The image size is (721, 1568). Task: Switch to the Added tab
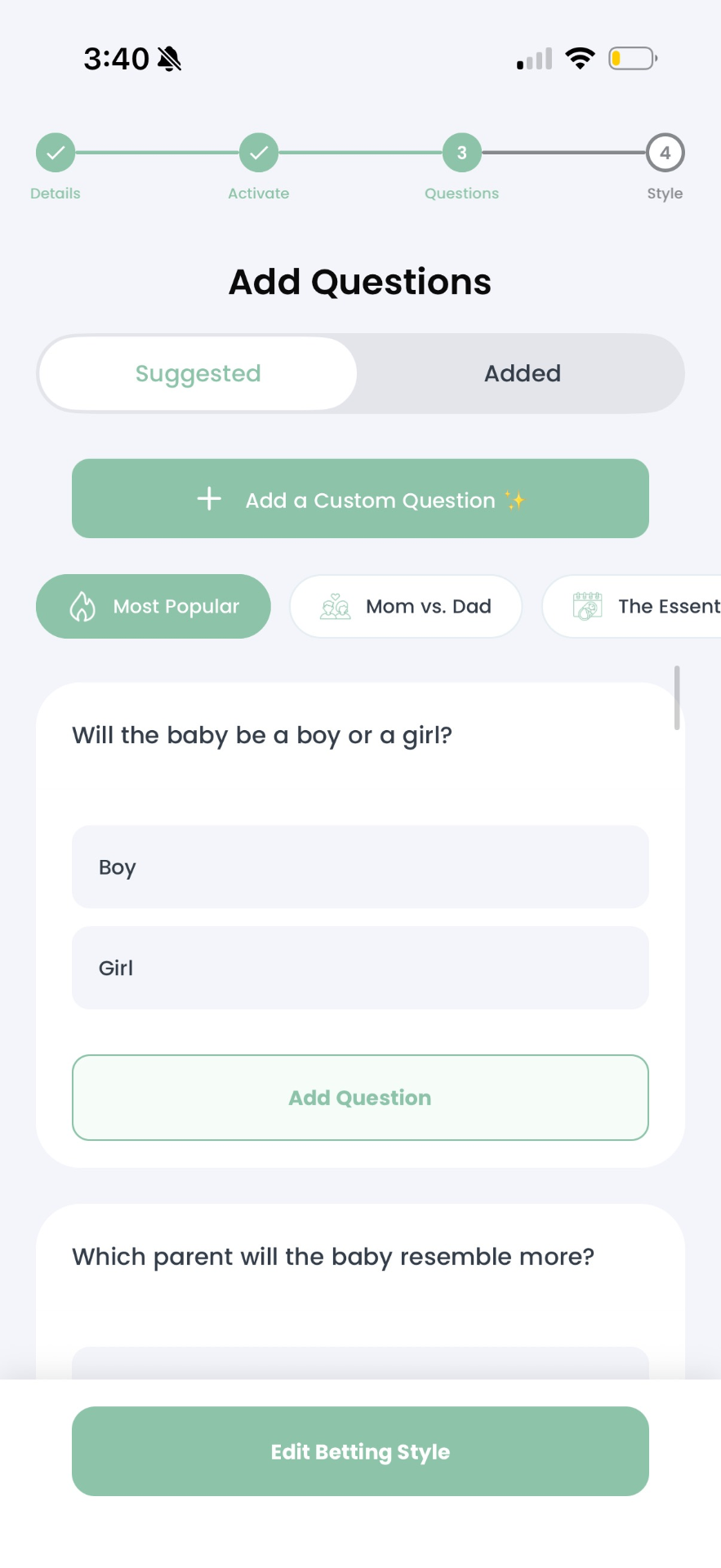[x=522, y=373]
